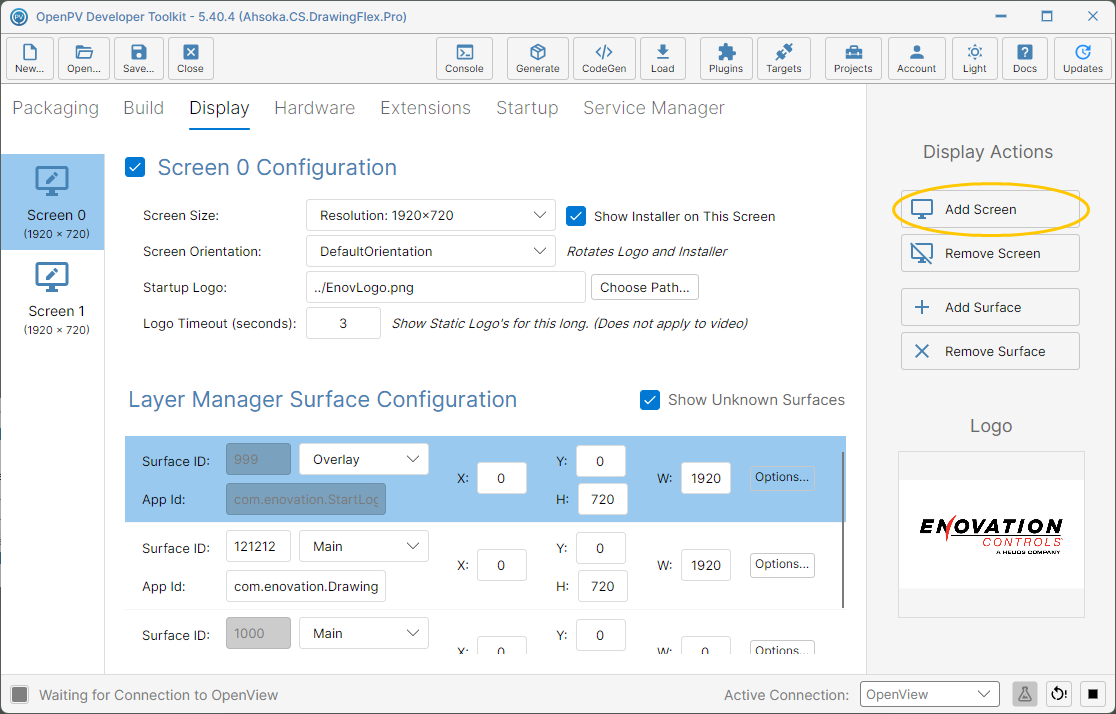This screenshot has width=1116, height=714.
Task: Open Projects briefcase icon
Action: 853,58
